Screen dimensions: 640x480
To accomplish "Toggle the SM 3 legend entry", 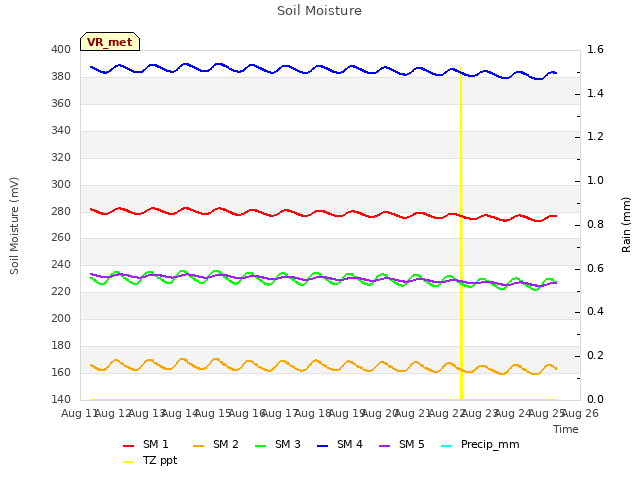I will pos(278,444).
